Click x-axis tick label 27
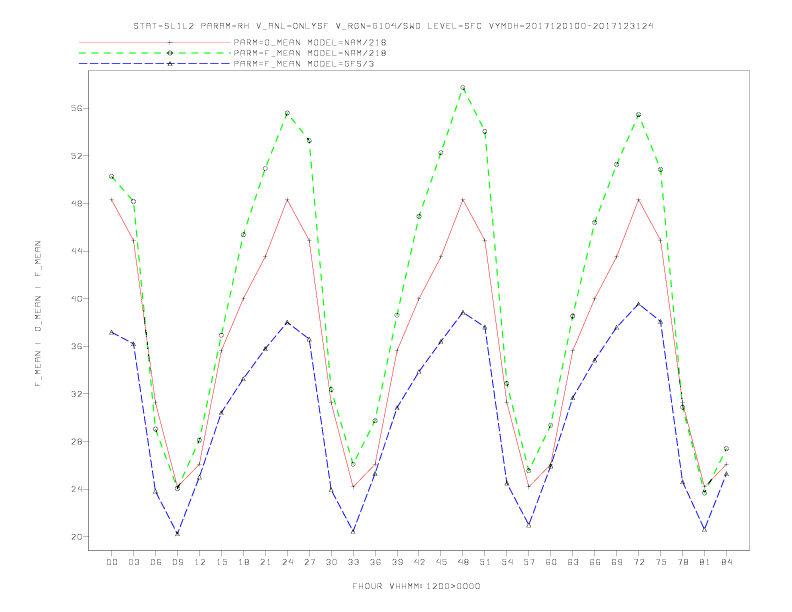Viewport: 792px width, 612px height. tap(309, 562)
